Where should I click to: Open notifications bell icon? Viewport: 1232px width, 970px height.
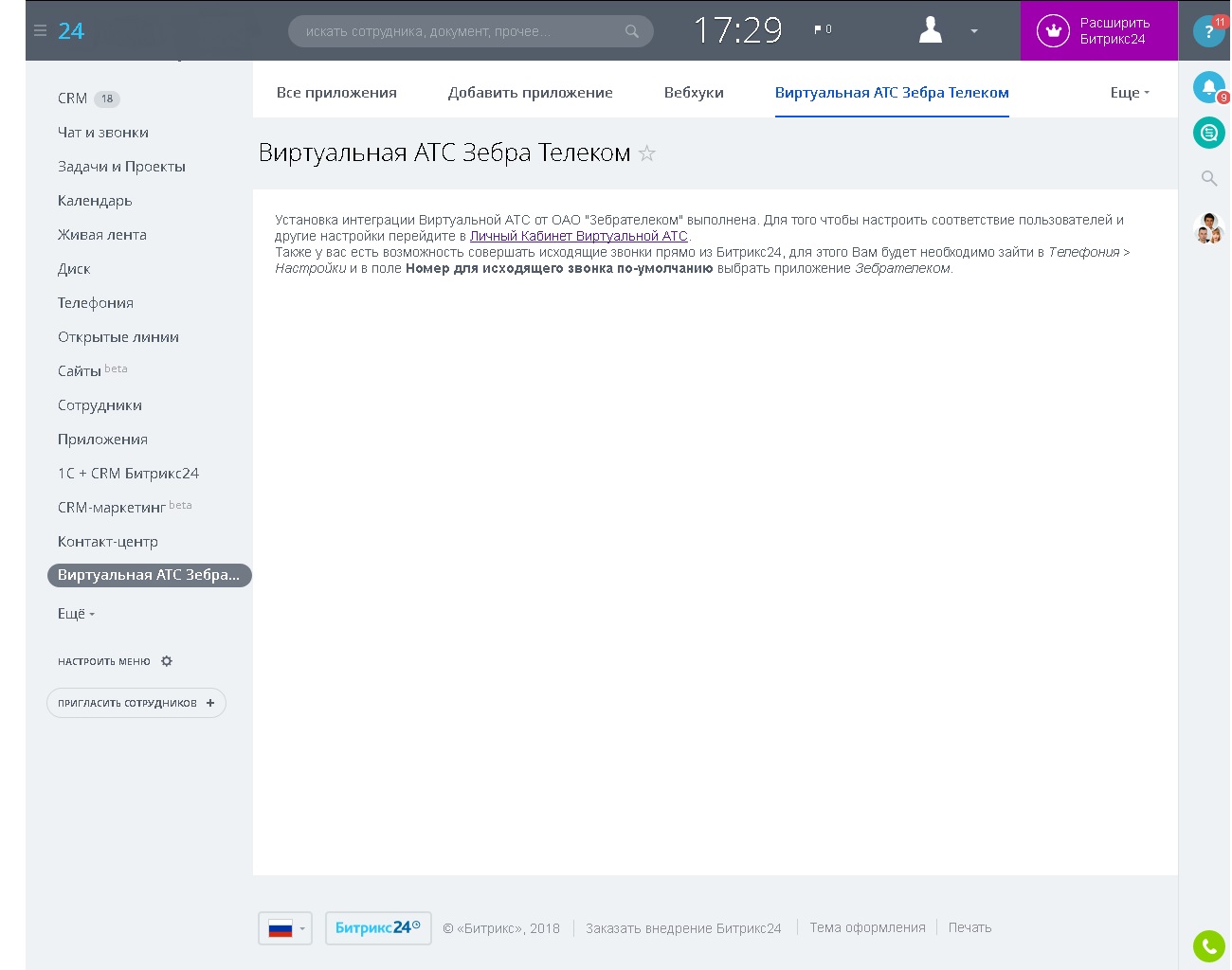tap(1208, 87)
